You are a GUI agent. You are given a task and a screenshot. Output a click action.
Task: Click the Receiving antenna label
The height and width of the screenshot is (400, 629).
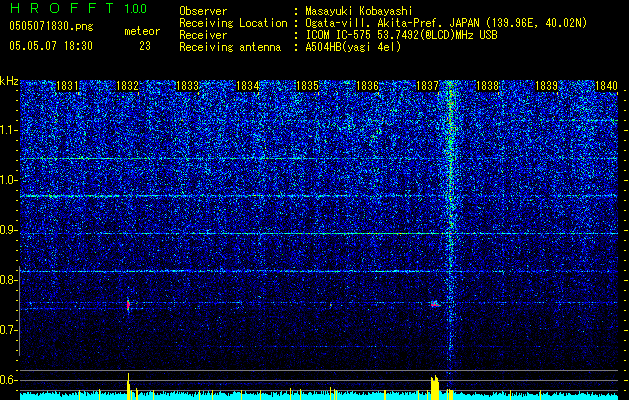pyautogui.click(x=230, y=47)
